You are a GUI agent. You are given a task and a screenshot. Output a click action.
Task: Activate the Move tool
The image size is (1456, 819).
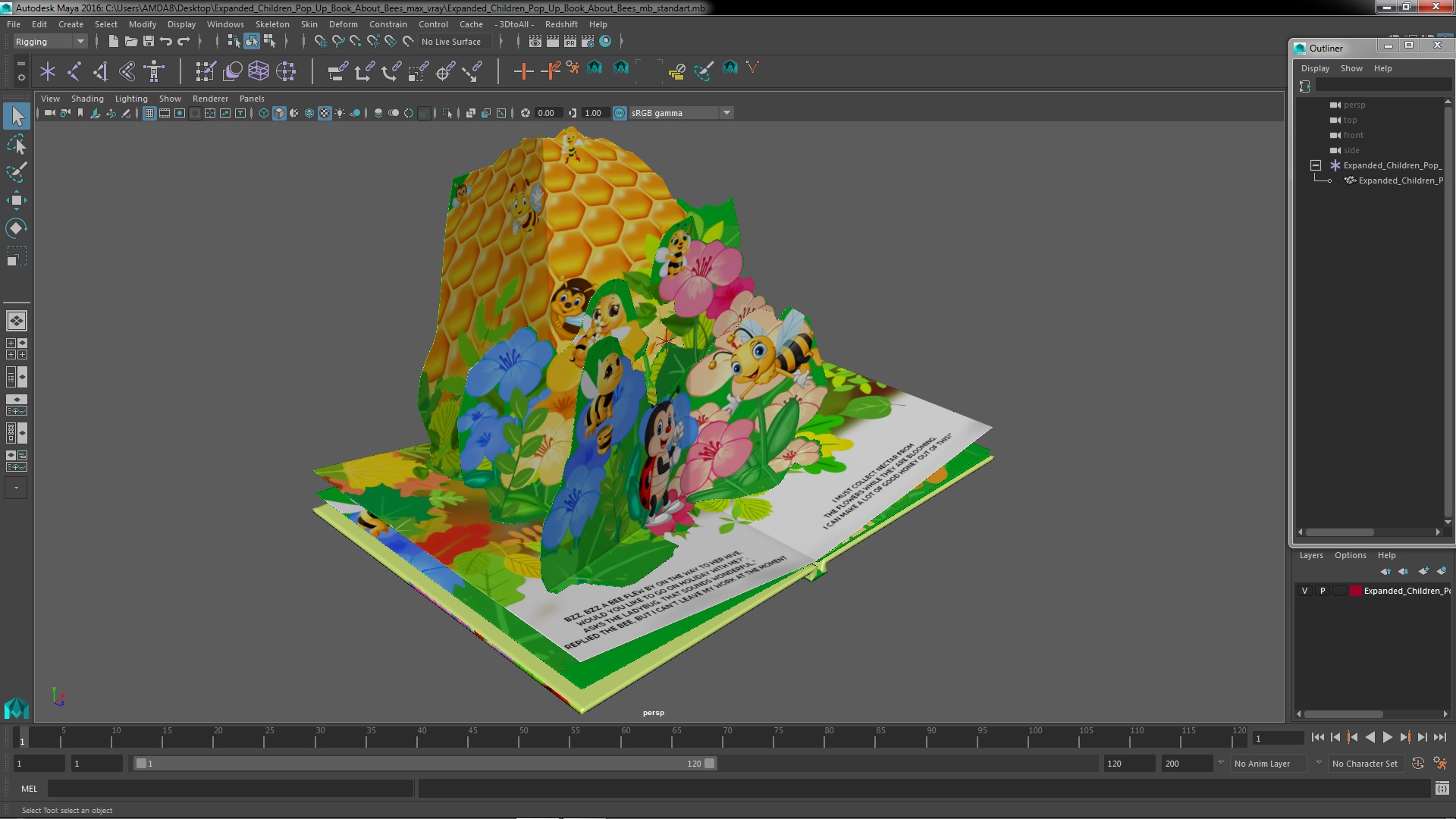tap(17, 200)
